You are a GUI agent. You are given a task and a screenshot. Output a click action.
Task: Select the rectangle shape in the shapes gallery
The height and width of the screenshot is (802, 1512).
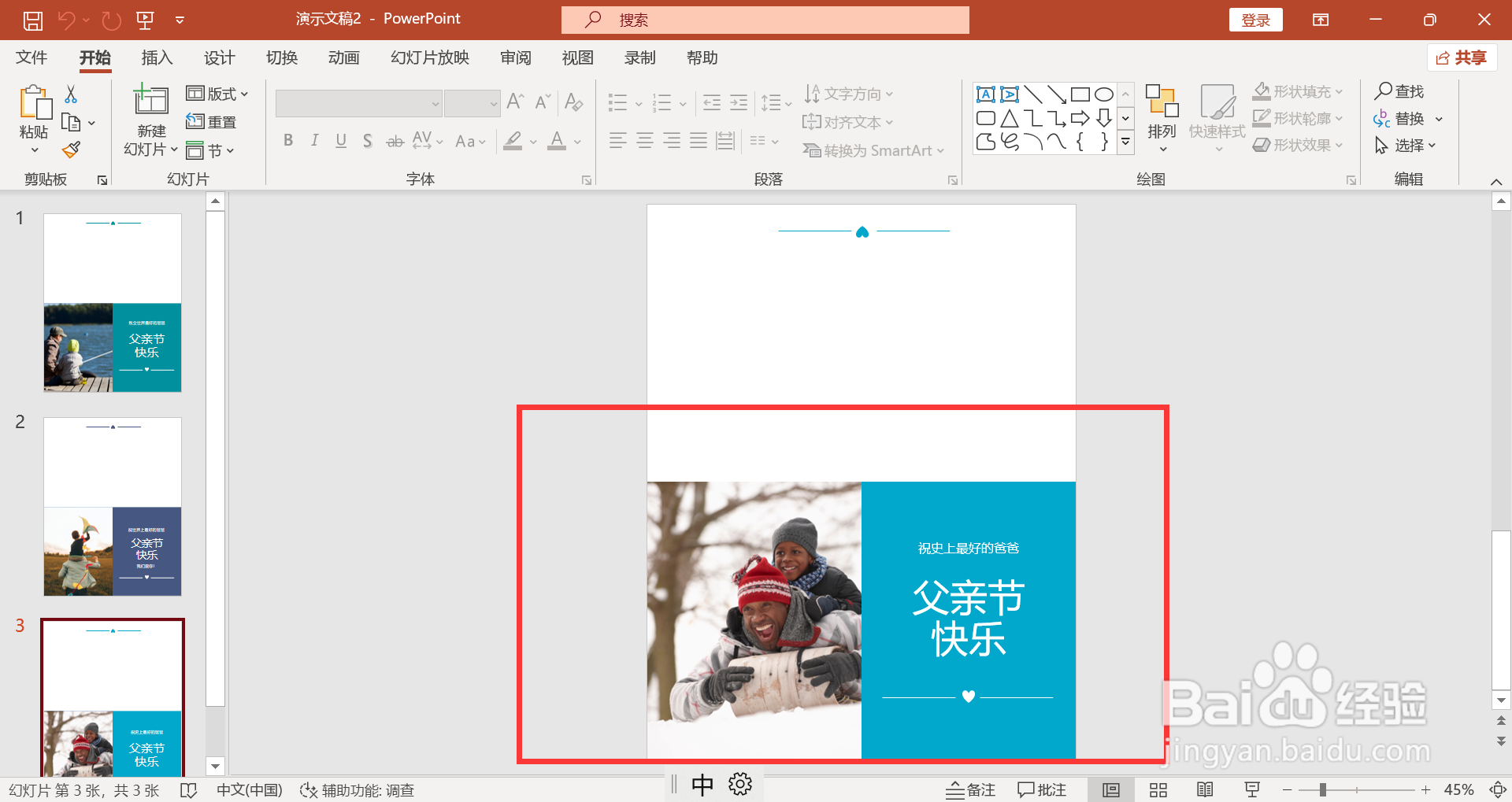[1080, 94]
